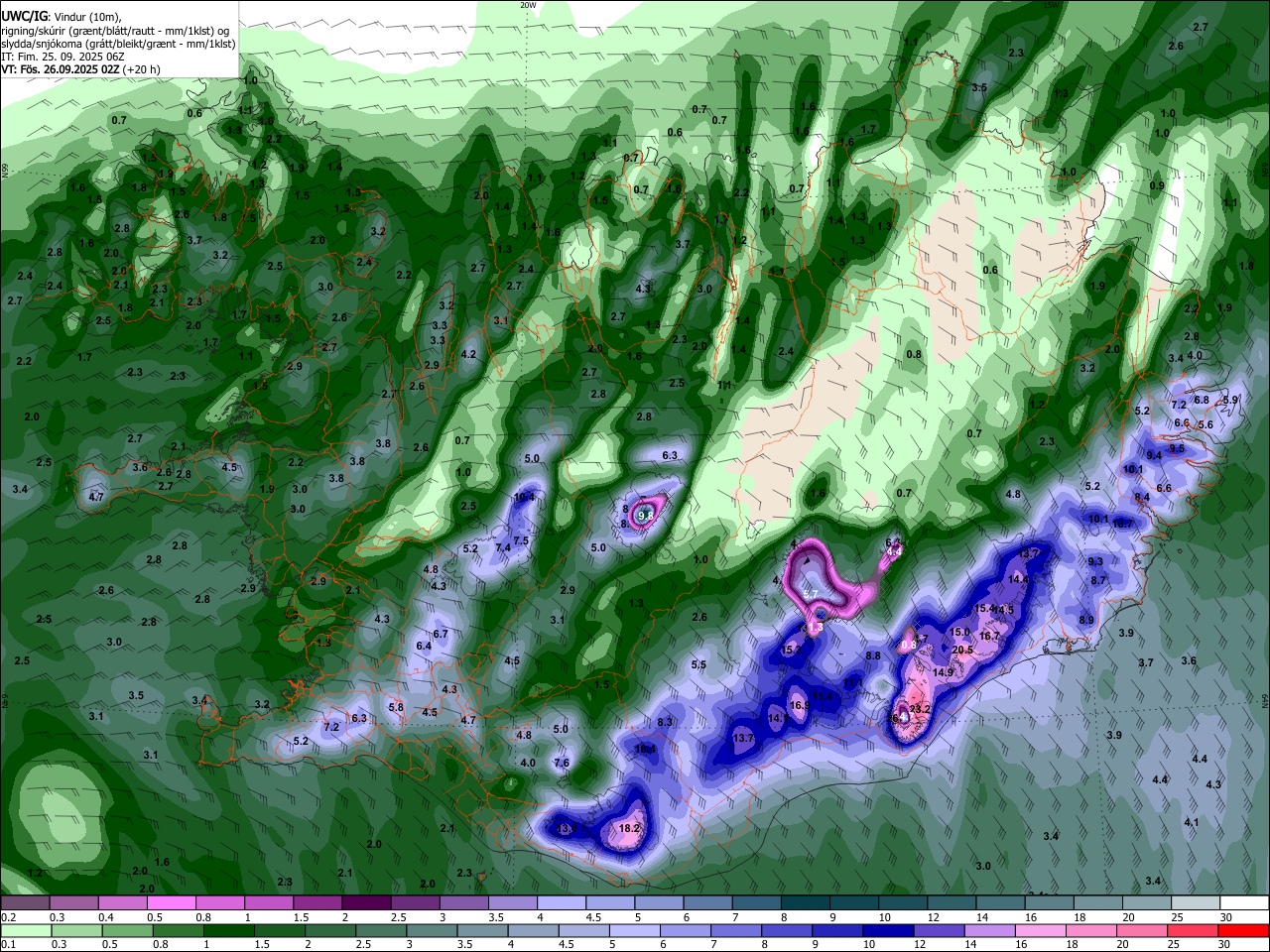Click the green 0.8 swatch in lower legend
Image resolution: width=1270 pixels, height=952 pixels.
pyautogui.click(x=178, y=931)
